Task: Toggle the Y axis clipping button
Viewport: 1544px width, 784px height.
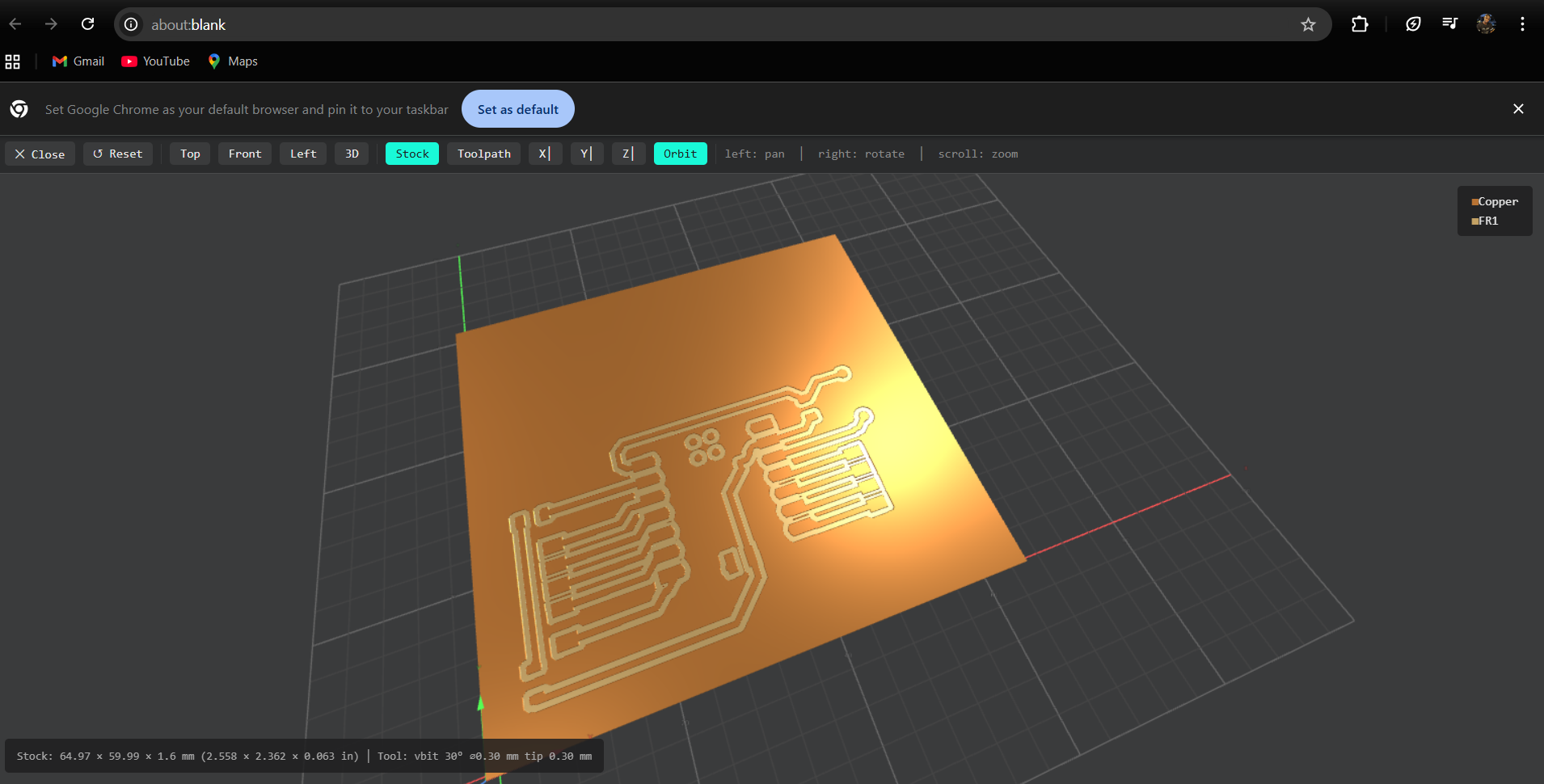Action: point(587,154)
